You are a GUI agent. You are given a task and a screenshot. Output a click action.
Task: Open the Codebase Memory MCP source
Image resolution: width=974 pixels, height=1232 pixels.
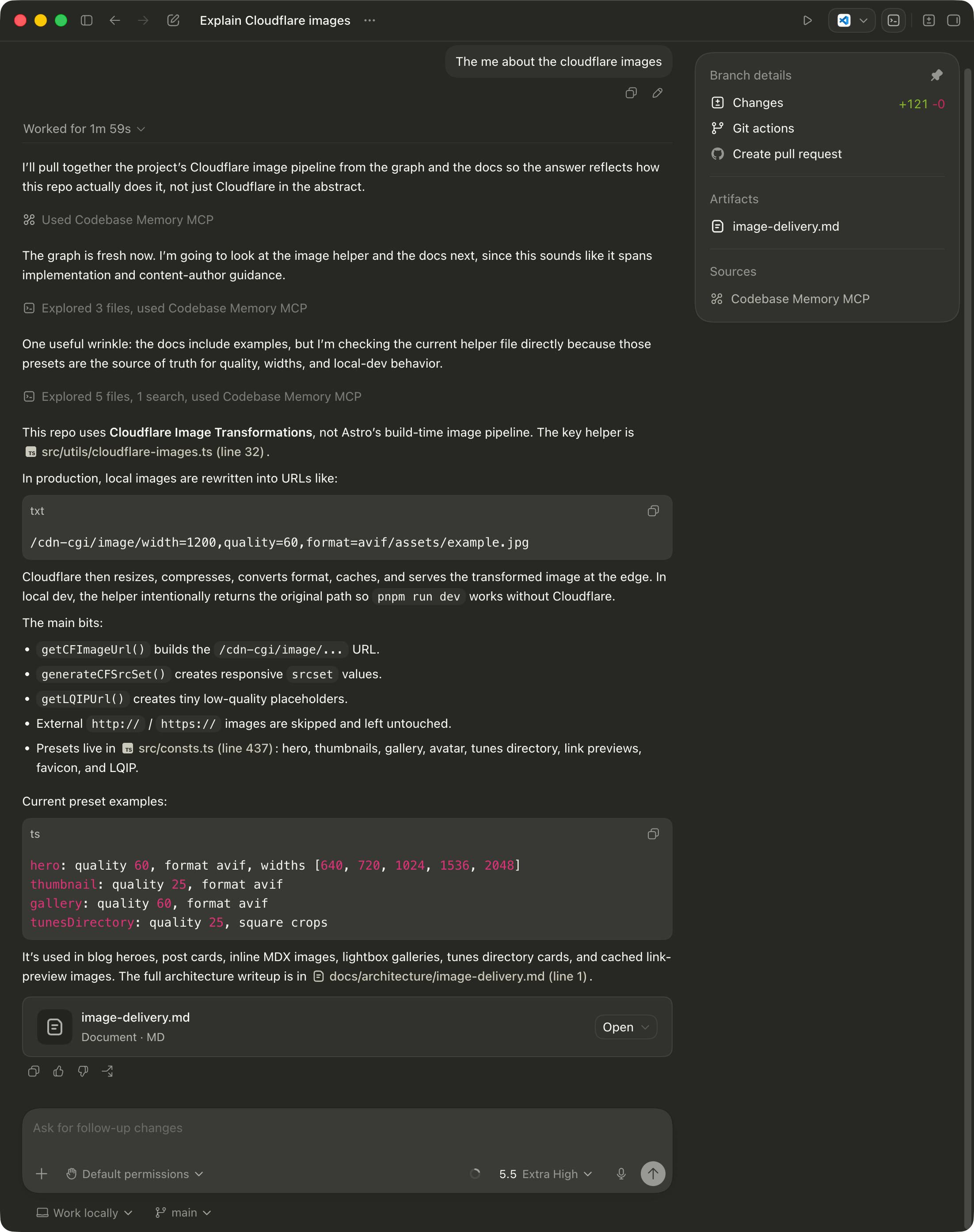pyautogui.click(x=827, y=299)
